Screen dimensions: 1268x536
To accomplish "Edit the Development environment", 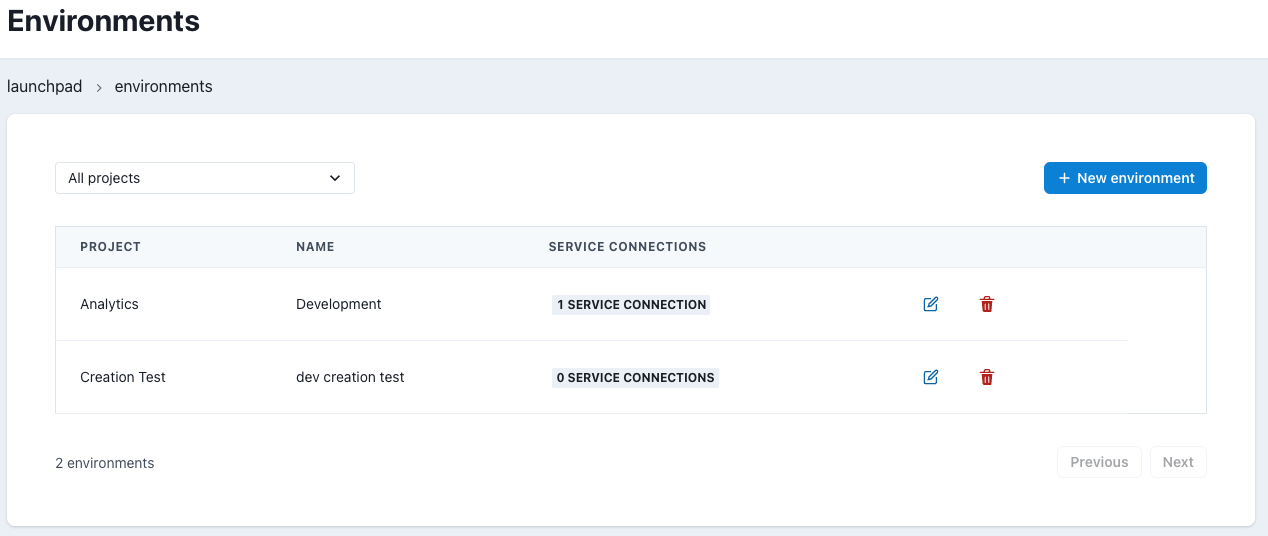I will tap(931, 304).
